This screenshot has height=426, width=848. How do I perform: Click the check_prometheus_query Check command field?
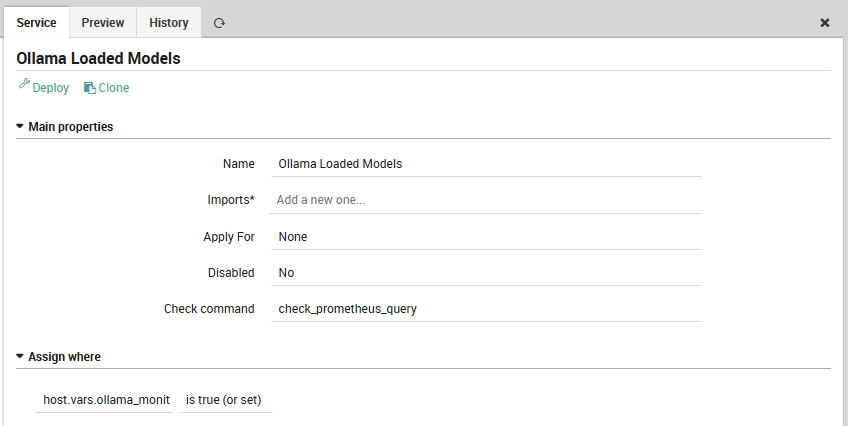pyautogui.click(x=486, y=309)
